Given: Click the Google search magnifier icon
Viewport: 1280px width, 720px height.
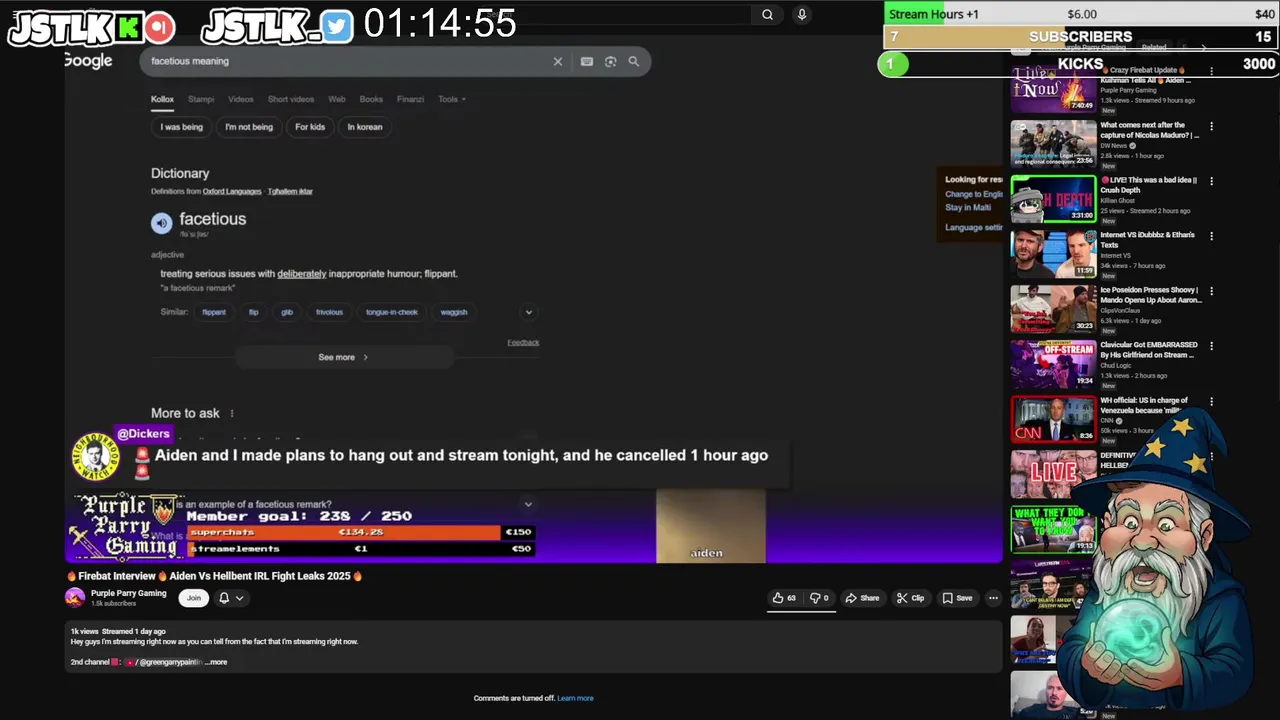Looking at the screenshot, I should click(x=633, y=61).
